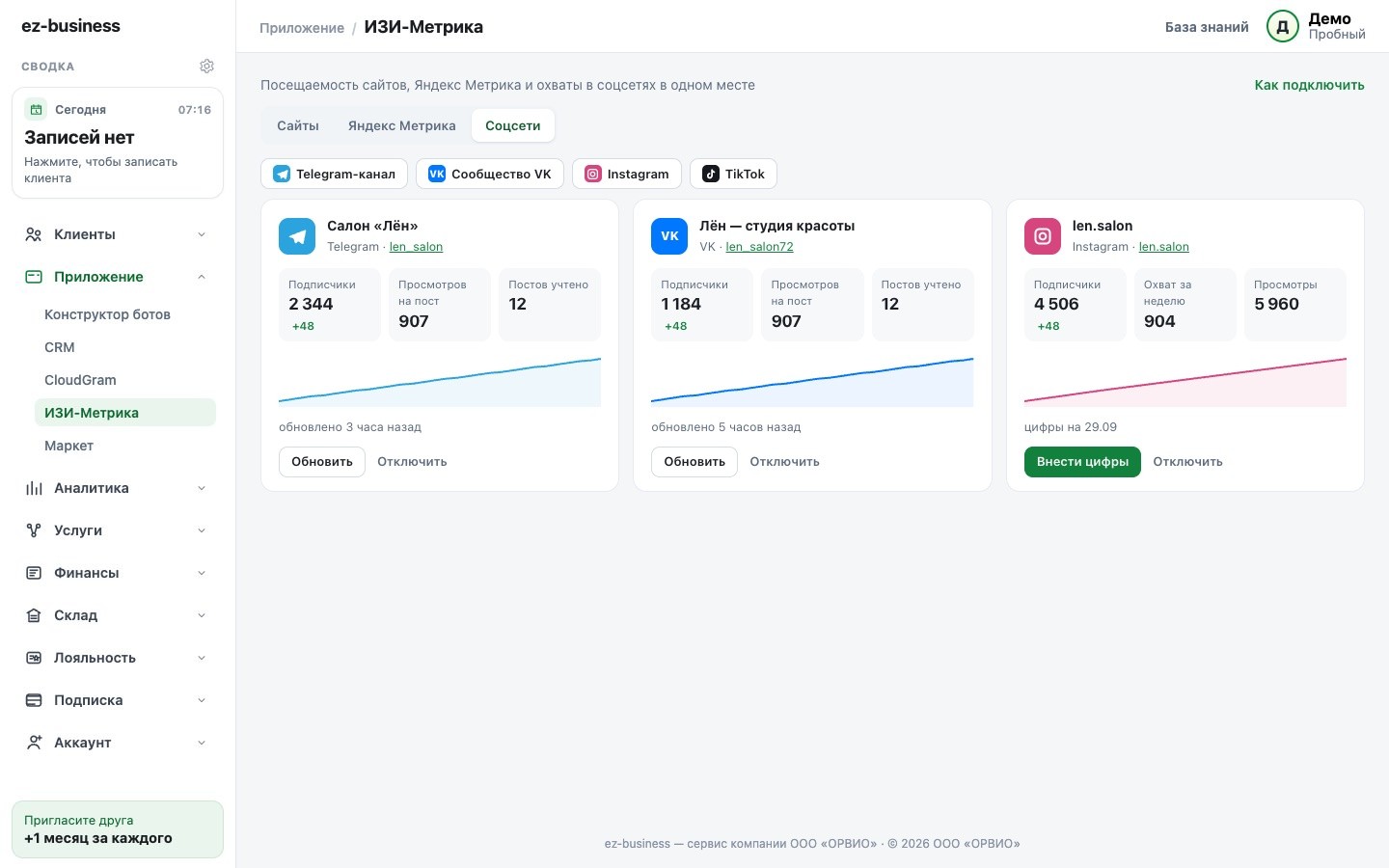Click the Приложение sidebar icon
Screen dimensions: 1389x868
34,277
